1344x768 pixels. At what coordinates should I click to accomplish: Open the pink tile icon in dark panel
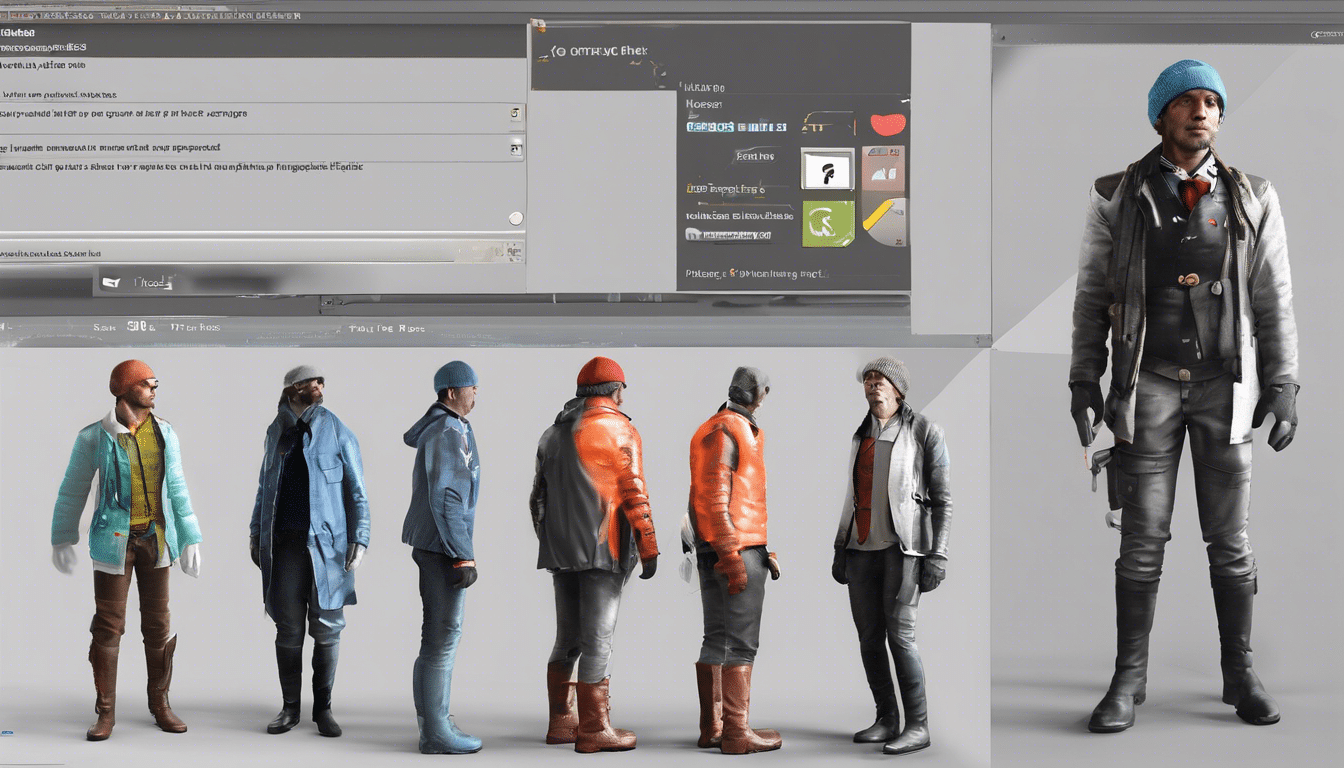click(883, 170)
